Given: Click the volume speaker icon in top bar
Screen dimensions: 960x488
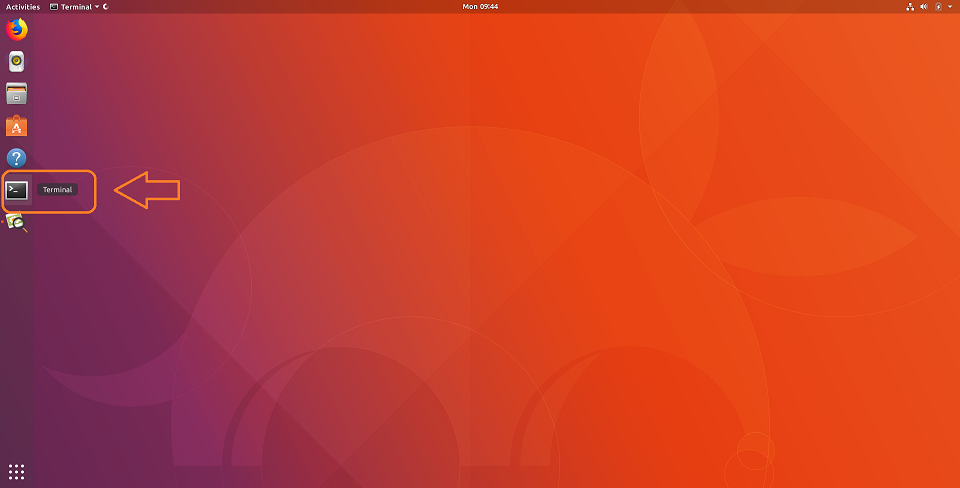Looking at the screenshot, I should pos(924,7).
